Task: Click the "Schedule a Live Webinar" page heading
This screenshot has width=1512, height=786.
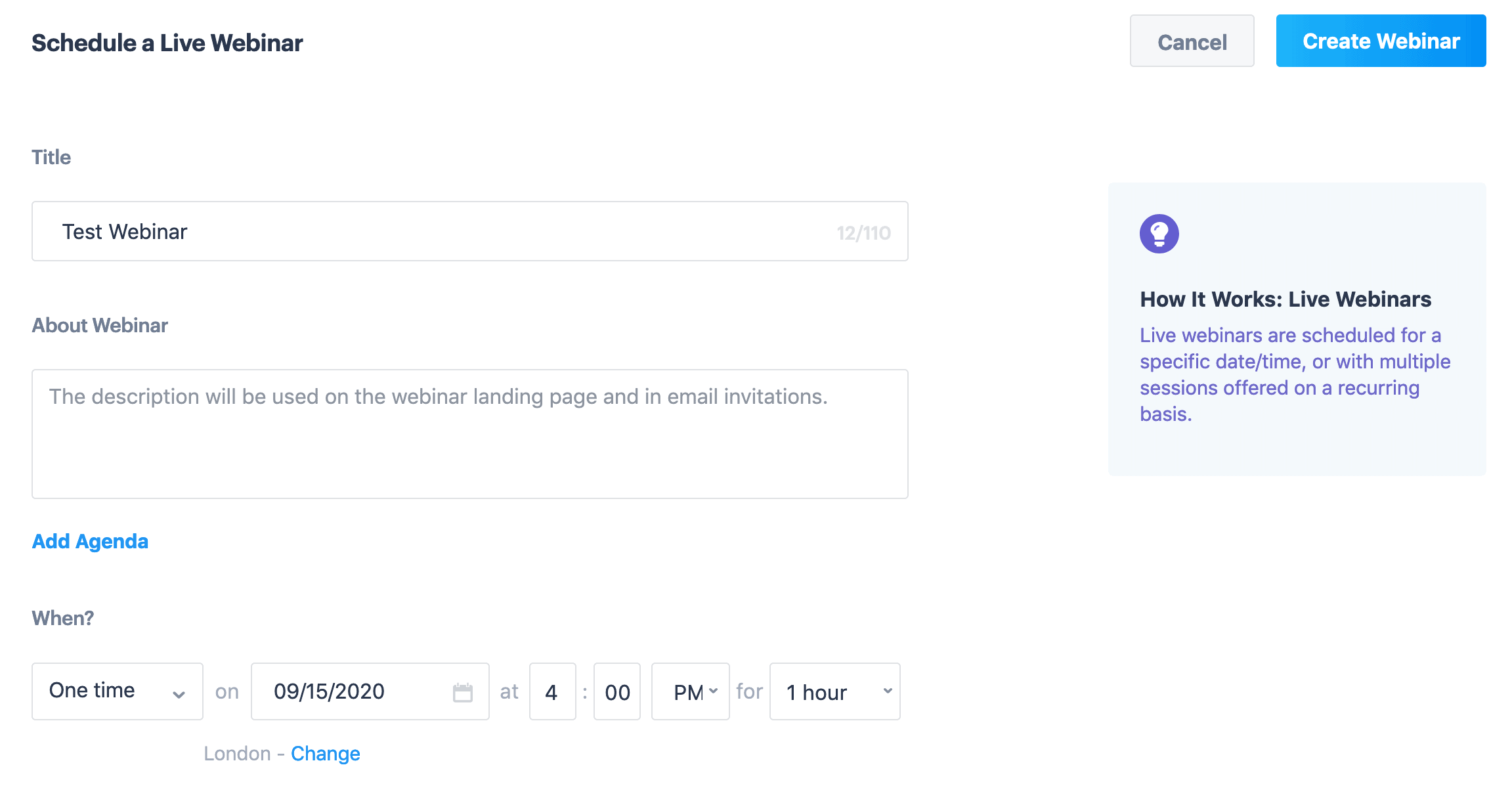Action: (167, 43)
